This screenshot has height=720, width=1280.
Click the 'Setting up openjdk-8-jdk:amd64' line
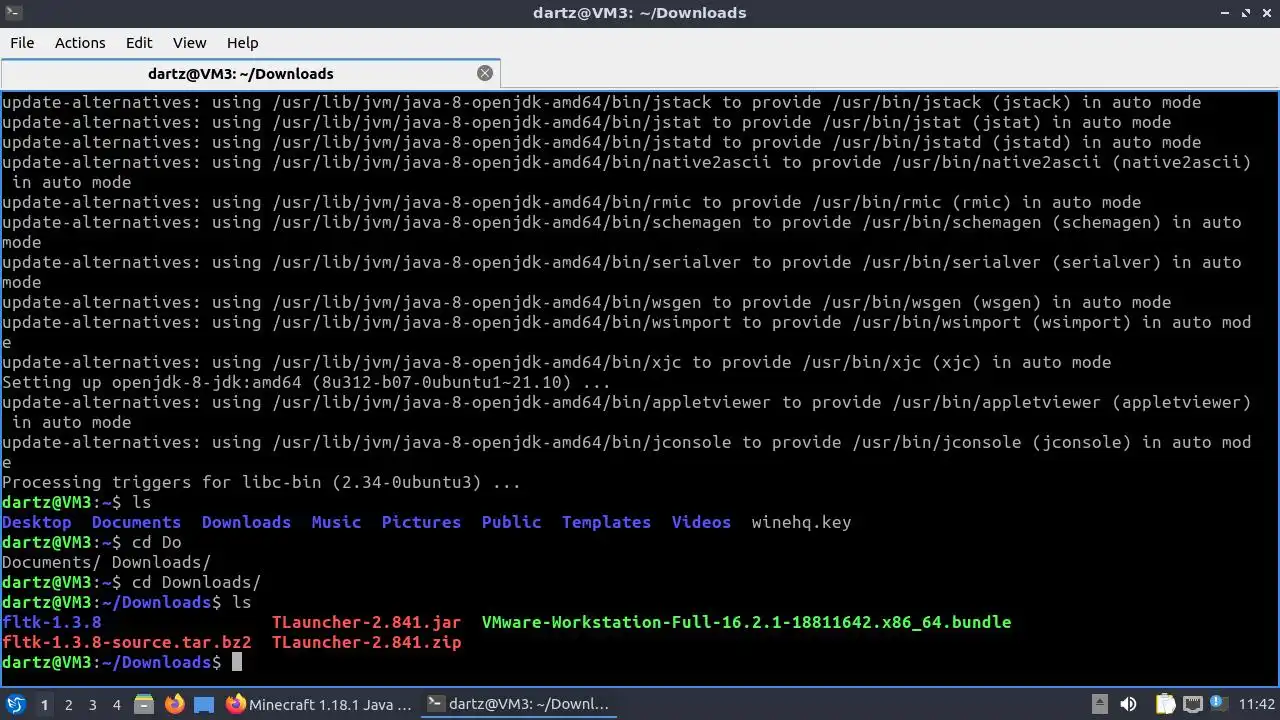point(306,382)
